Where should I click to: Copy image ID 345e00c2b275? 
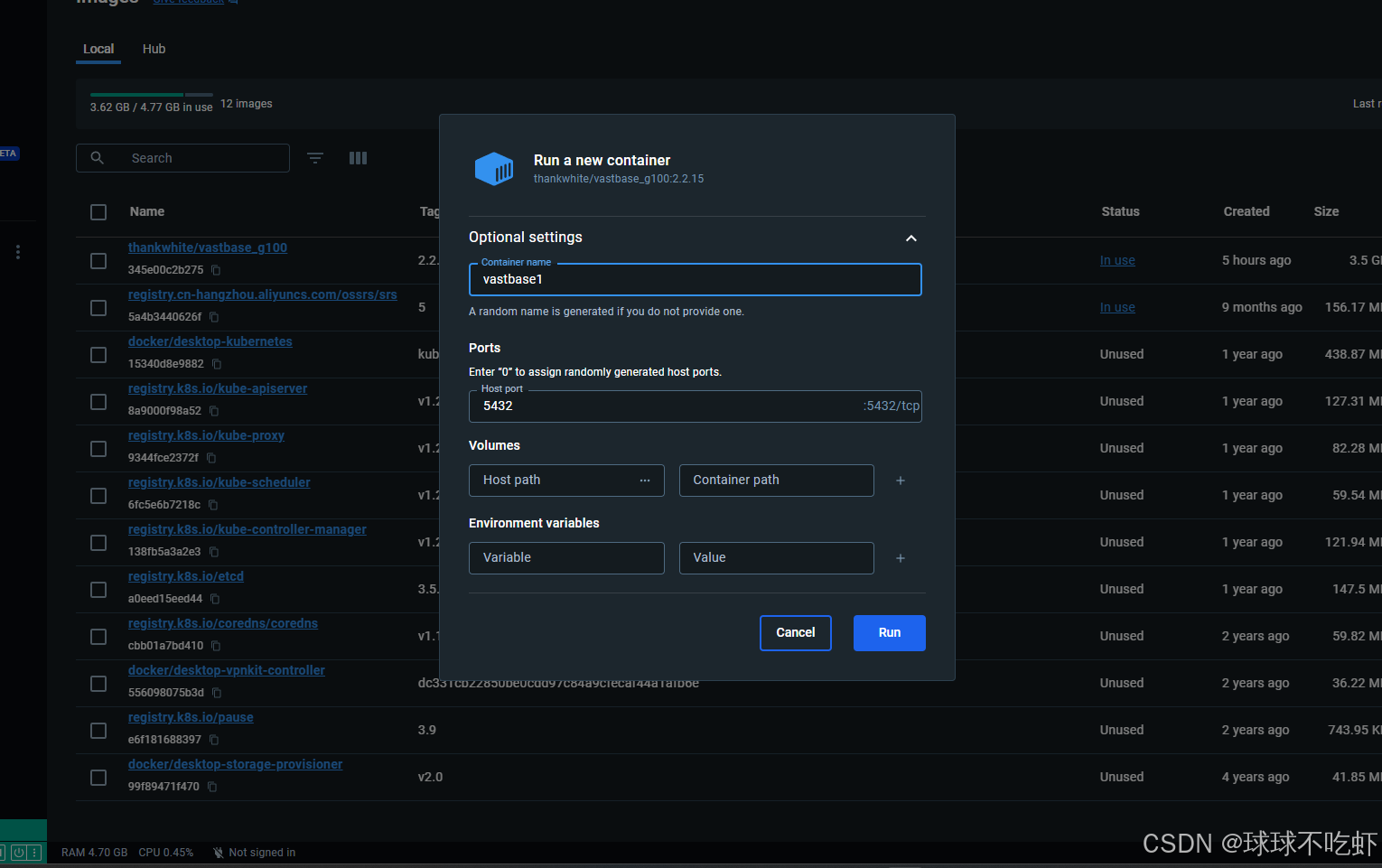coord(216,270)
